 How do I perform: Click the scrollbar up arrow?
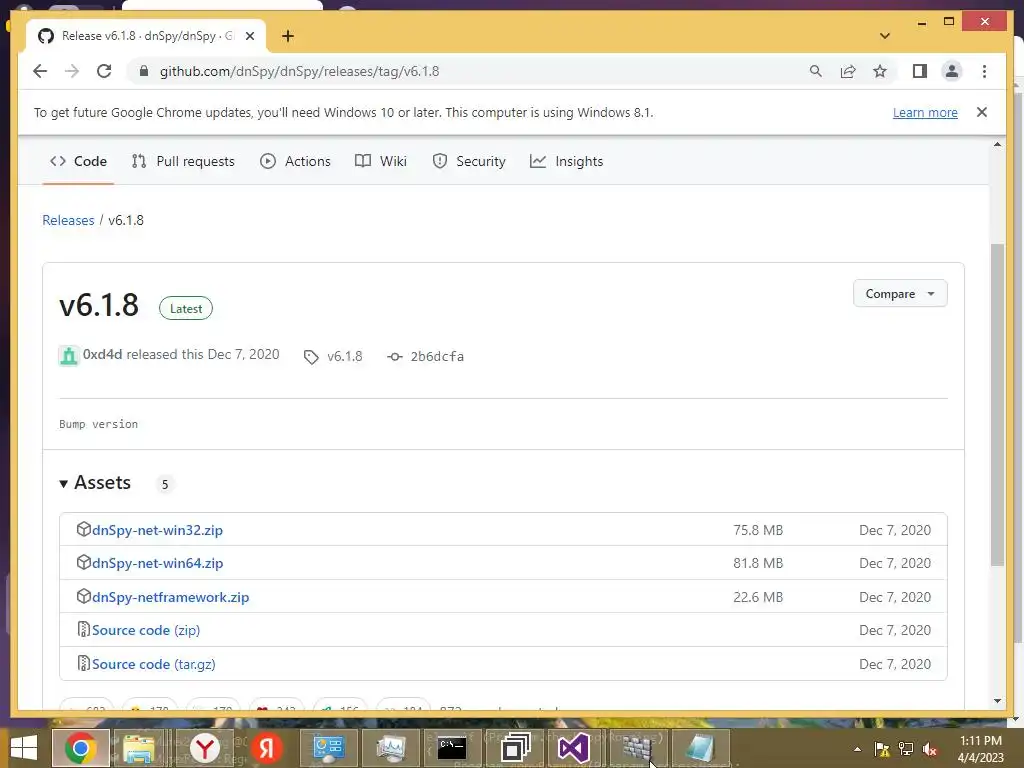[997, 144]
